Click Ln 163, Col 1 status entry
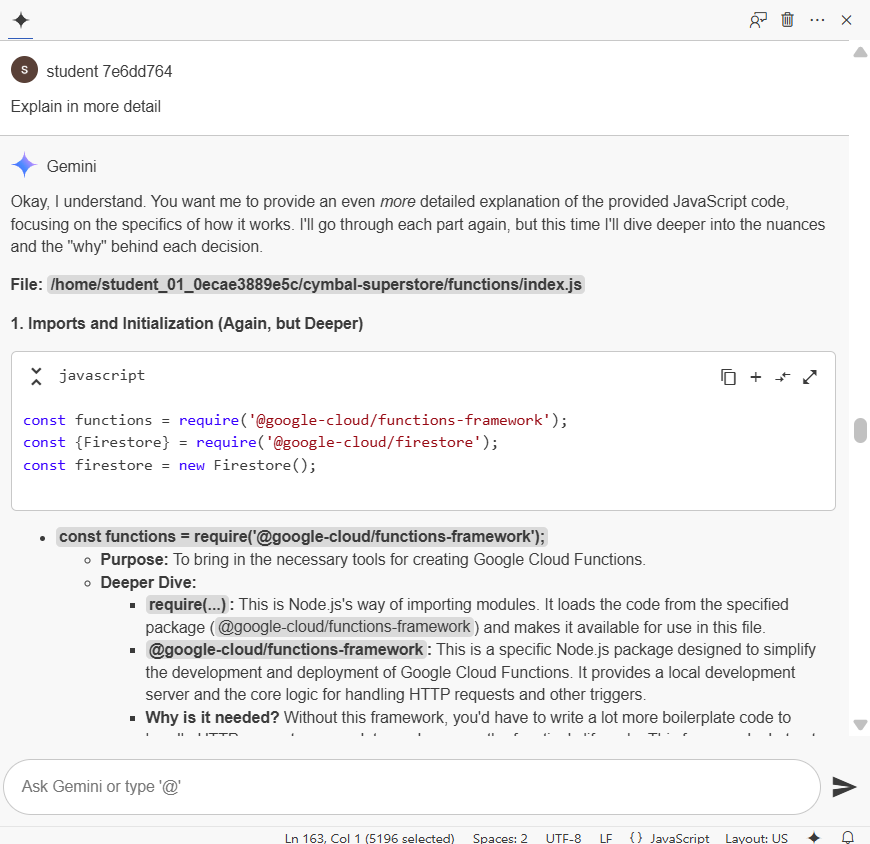The image size is (870, 844). [370, 837]
